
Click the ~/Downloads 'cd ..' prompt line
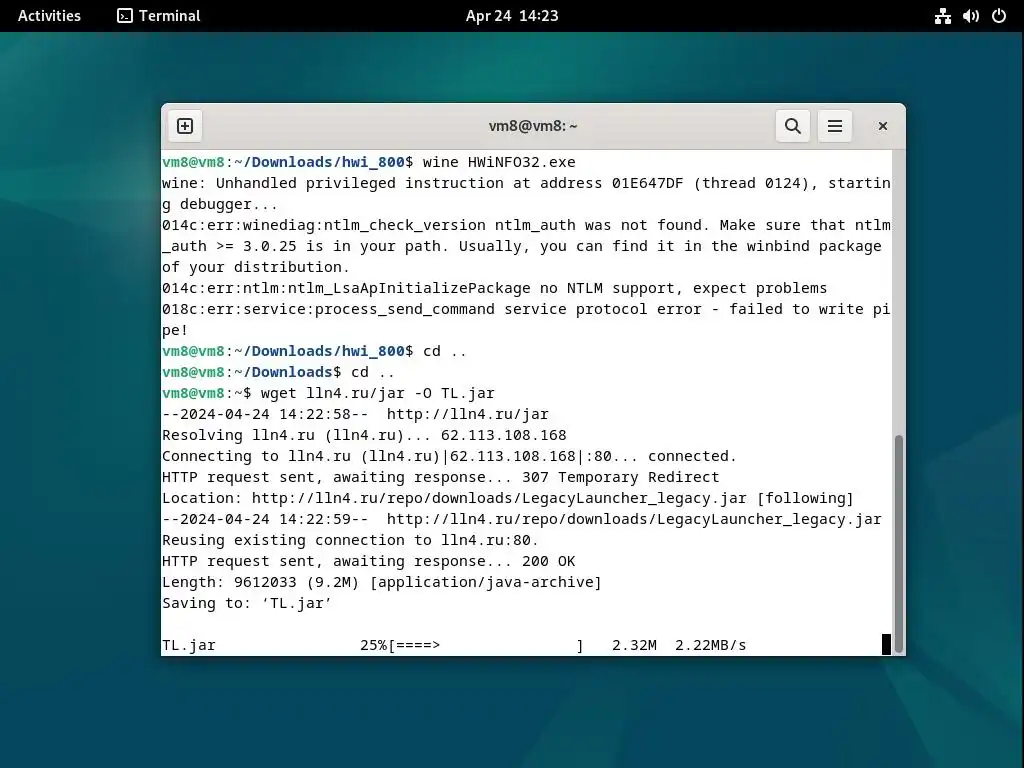click(278, 372)
